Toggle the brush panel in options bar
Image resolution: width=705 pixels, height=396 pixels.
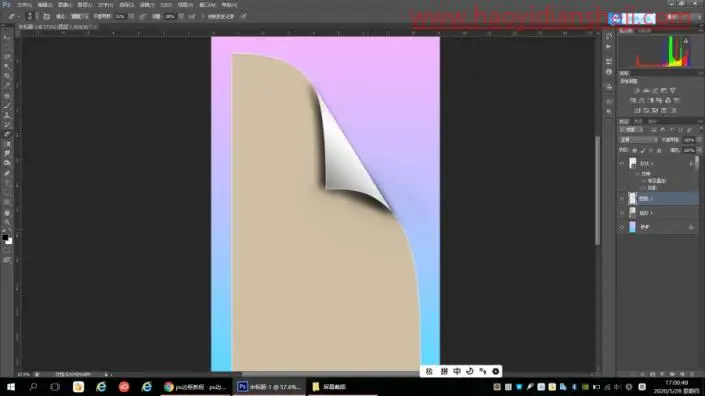coord(46,17)
